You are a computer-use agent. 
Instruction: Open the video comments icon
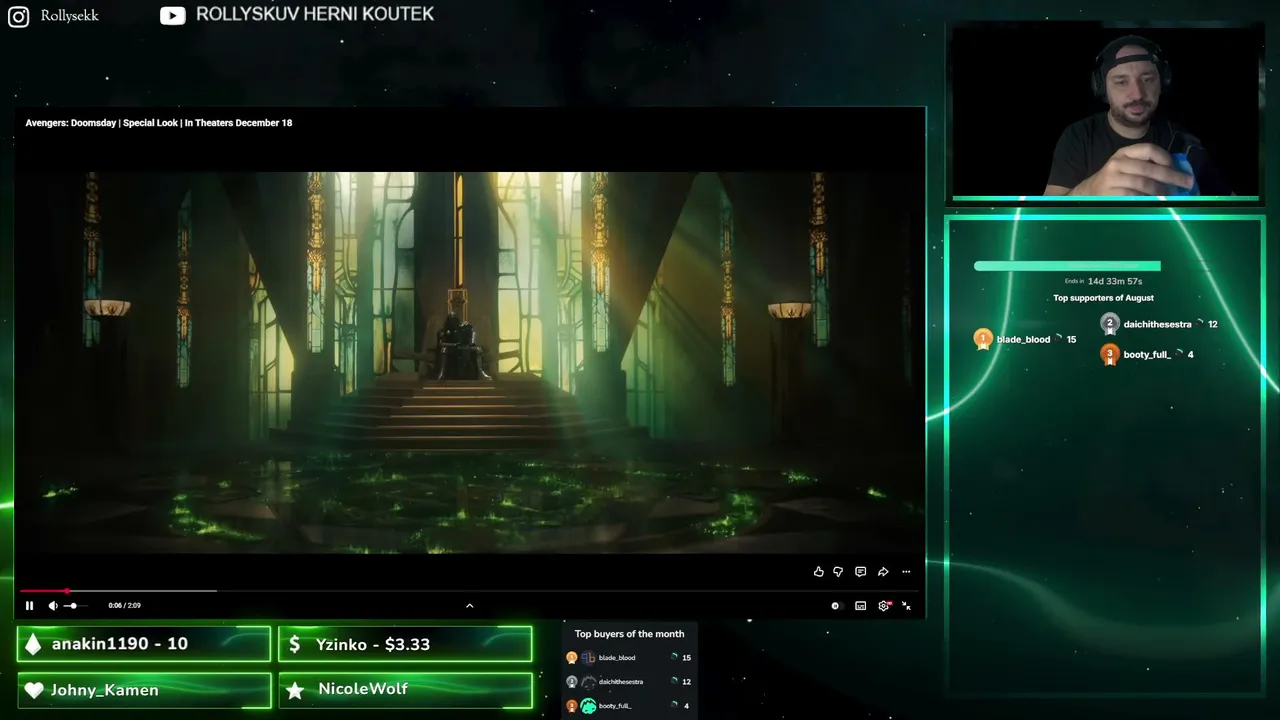pos(860,572)
